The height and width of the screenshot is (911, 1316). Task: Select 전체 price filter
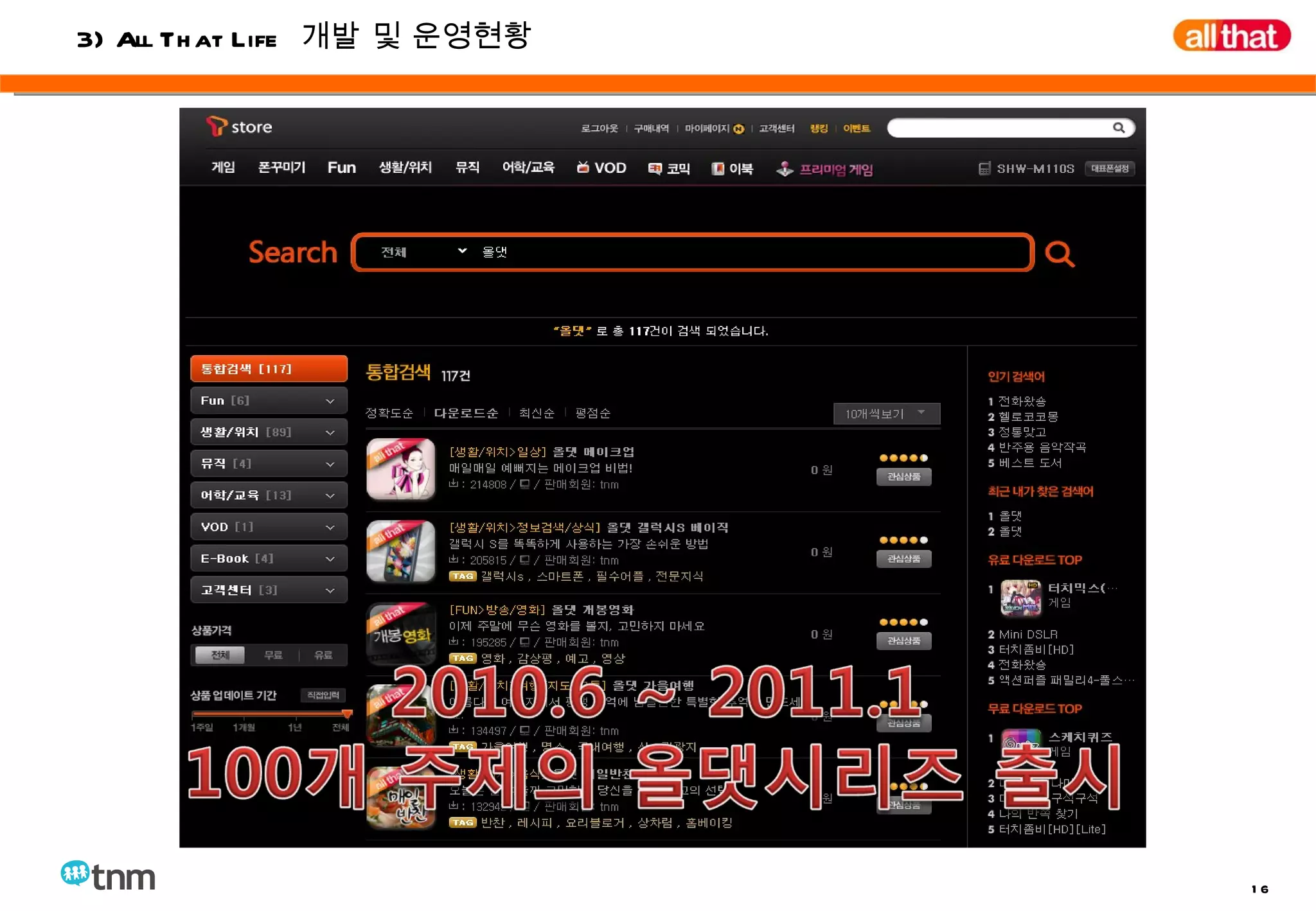220,655
